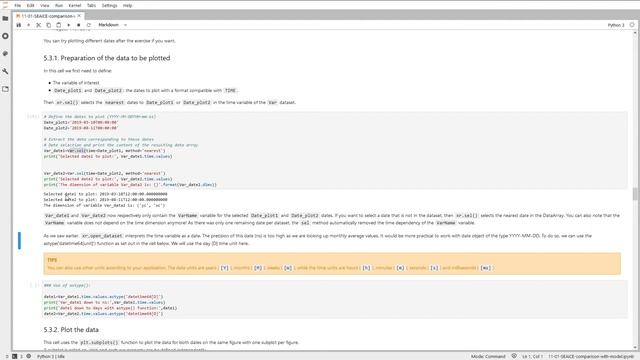This screenshot has width=640, height=360.
Task: Close the 11-01-SEAICE-comparison notebook tab
Action: [x=79, y=16]
